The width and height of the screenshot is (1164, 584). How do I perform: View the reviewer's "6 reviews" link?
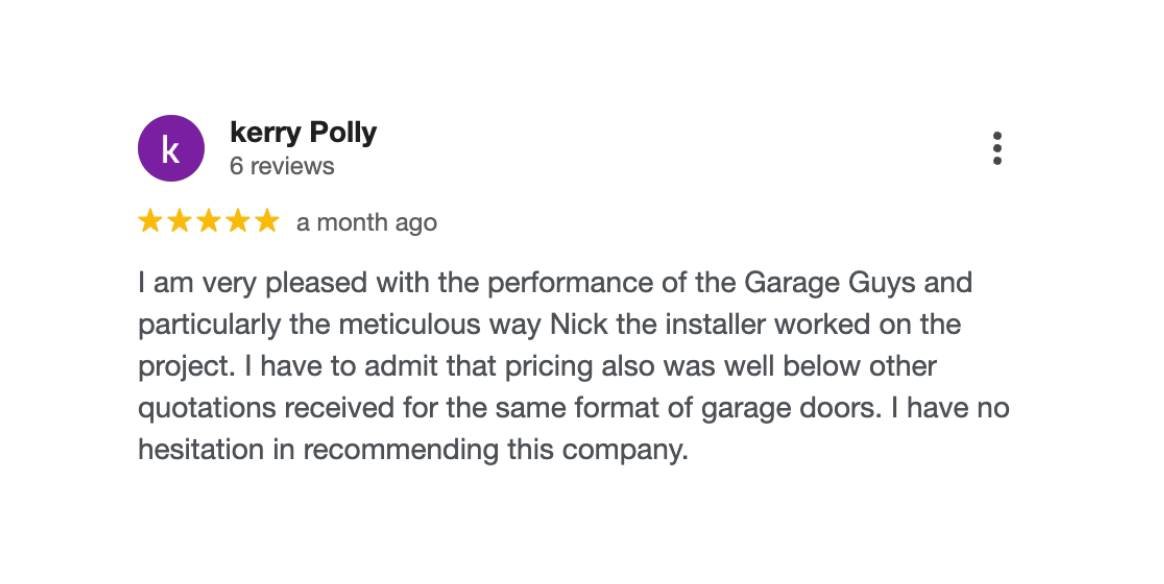click(x=282, y=166)
